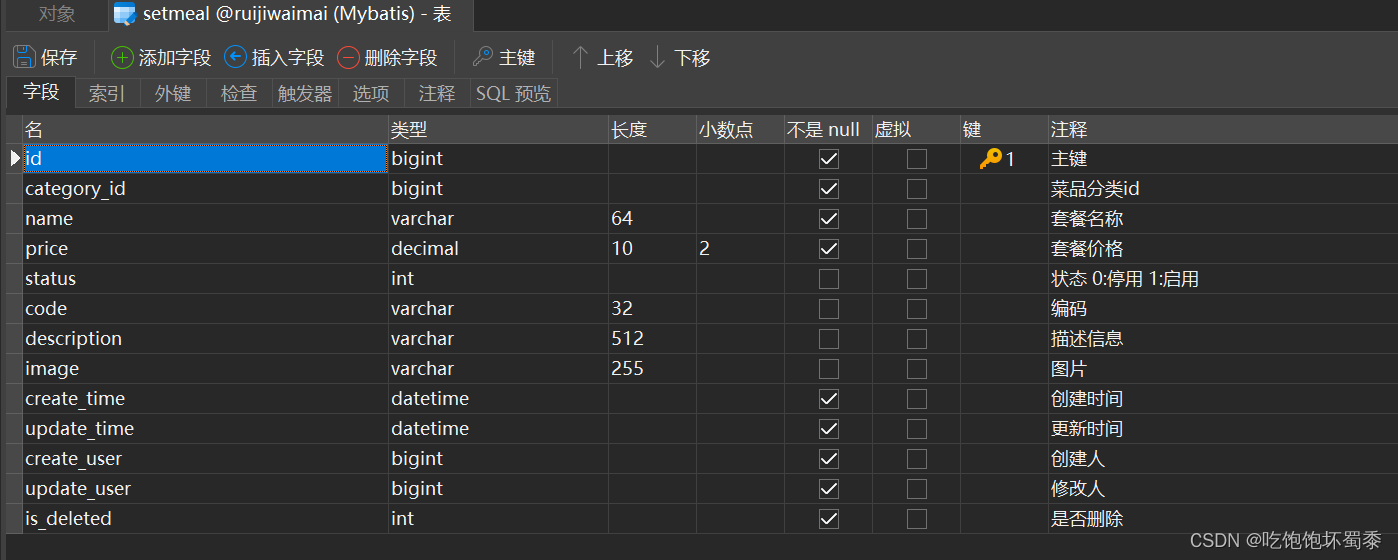Select the category_id field name cell
The height and width of the screenshot is (560, 1398).
coord(205,189)
